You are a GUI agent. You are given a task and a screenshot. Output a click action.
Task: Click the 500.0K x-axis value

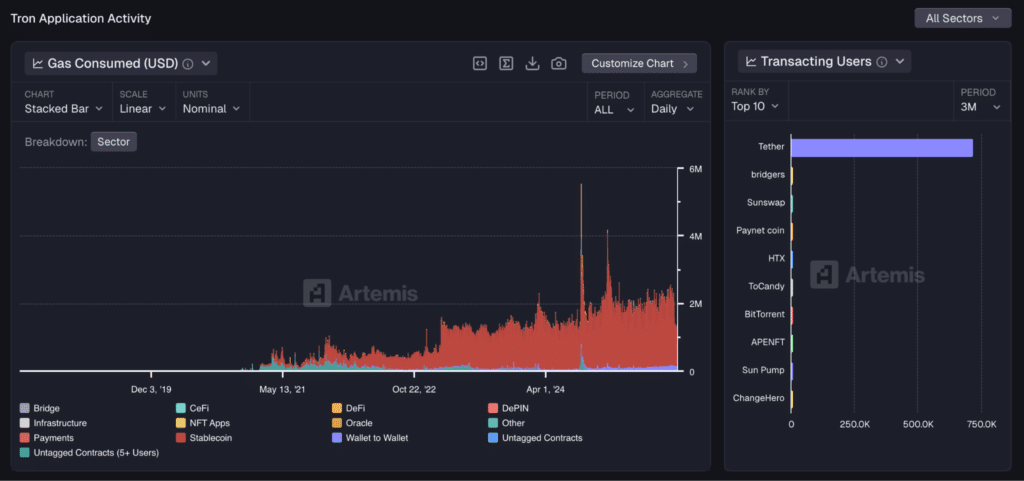point(918,424)
